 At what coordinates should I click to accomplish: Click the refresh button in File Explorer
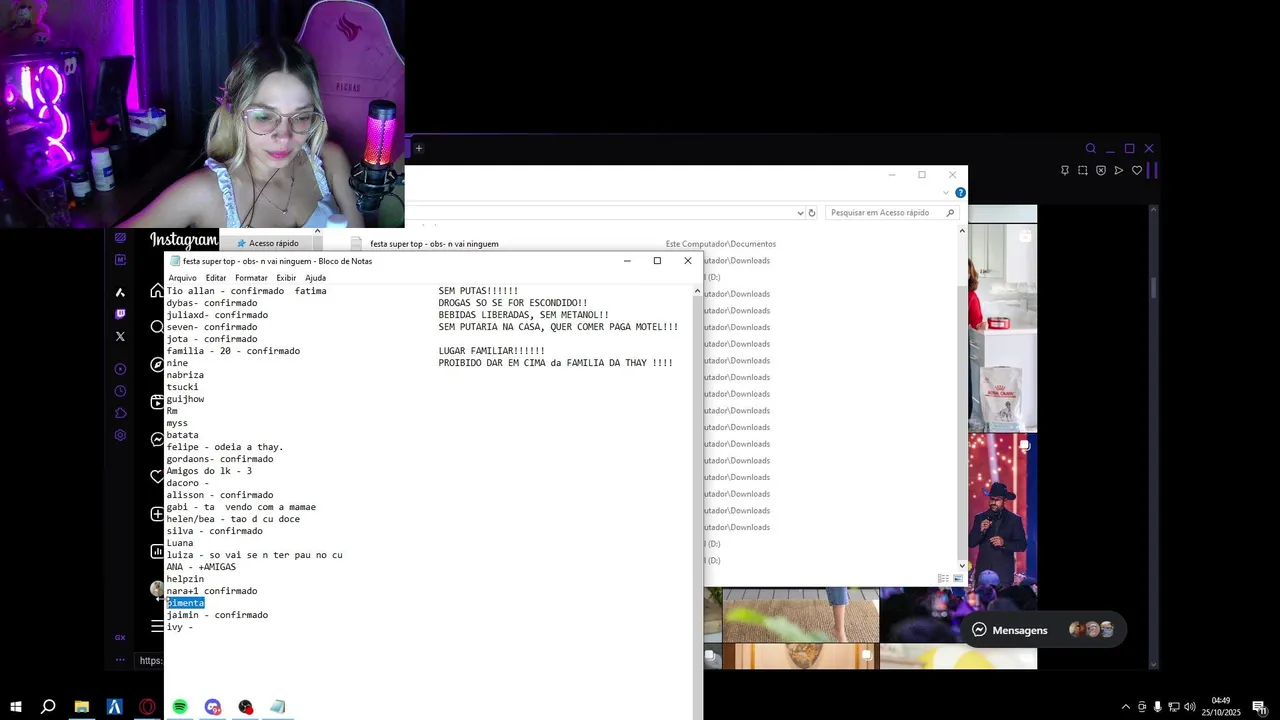pyautogui.click(x=812, y=213)
